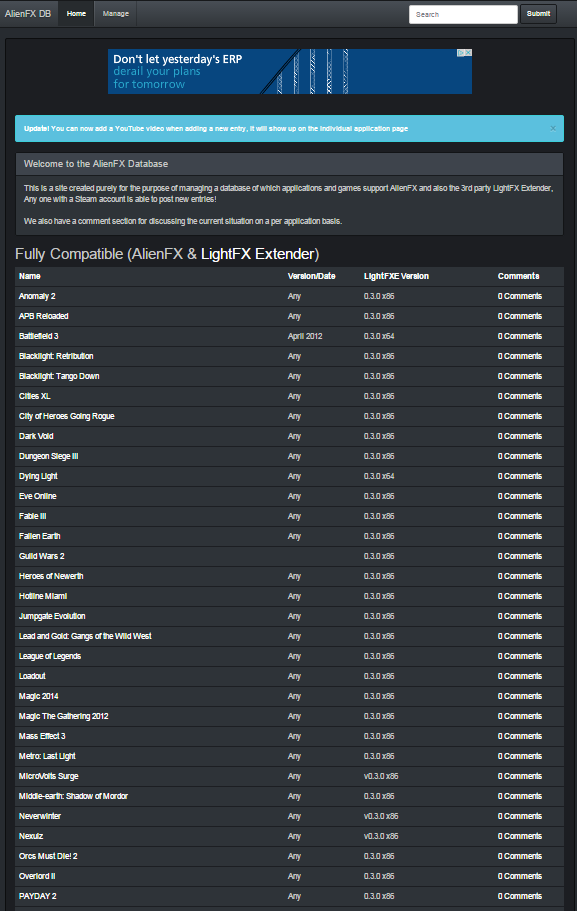
Task: Click MicroVolts Surge's v0.3.0 x86 cell
Action: point(381,776)
